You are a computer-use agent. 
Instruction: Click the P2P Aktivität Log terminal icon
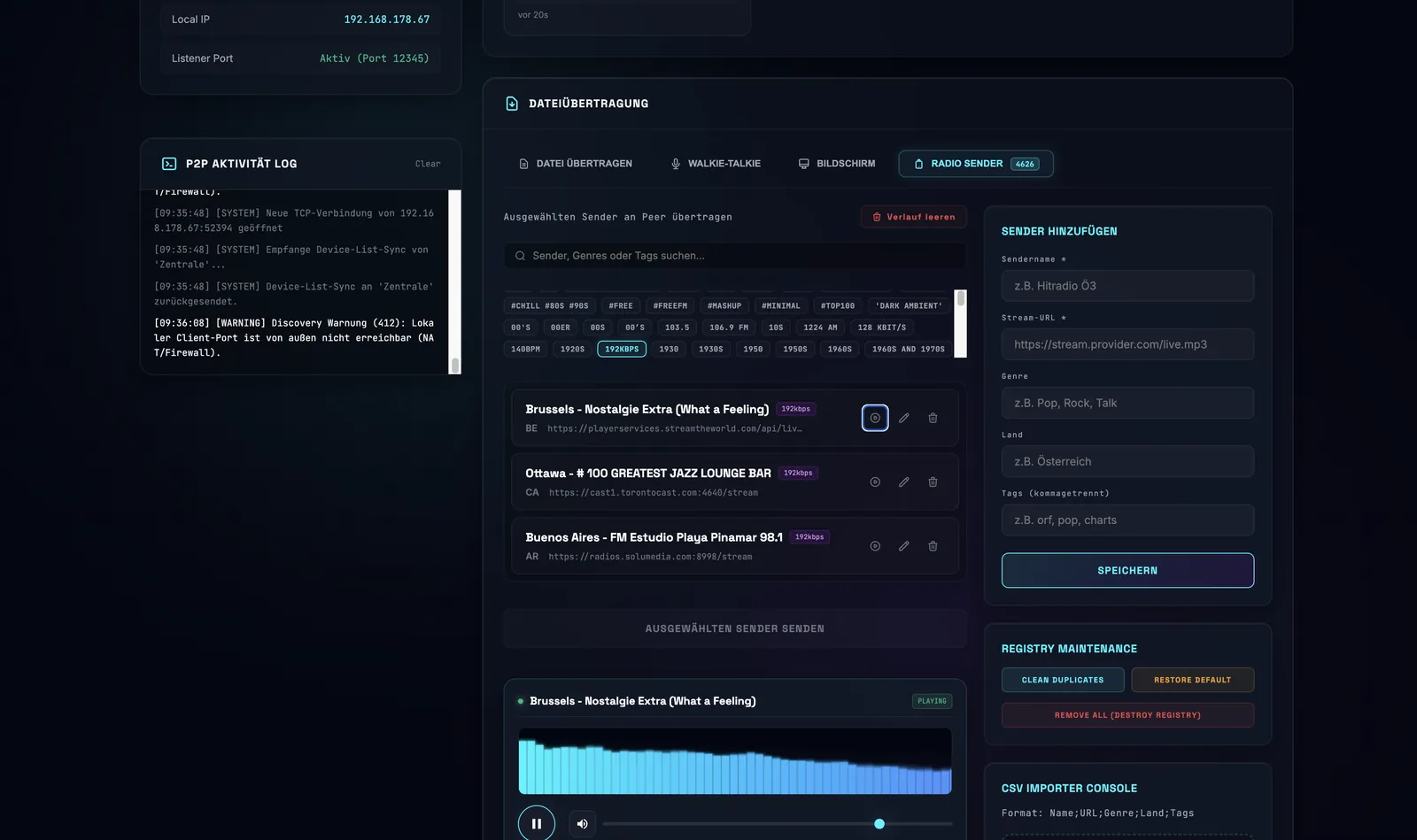tap(169, 164)
